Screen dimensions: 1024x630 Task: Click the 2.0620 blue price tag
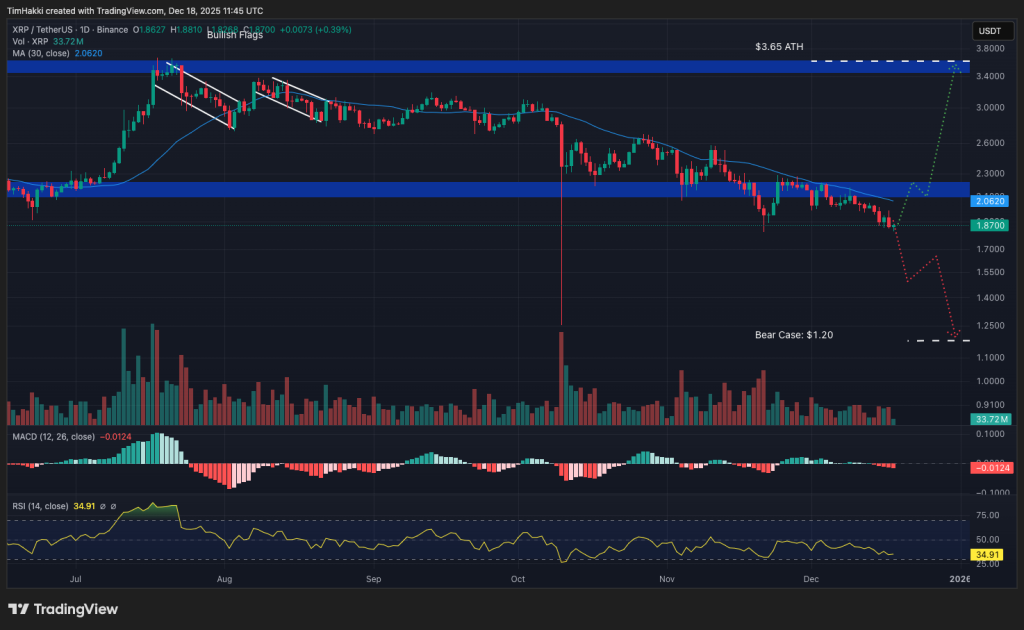988,201
